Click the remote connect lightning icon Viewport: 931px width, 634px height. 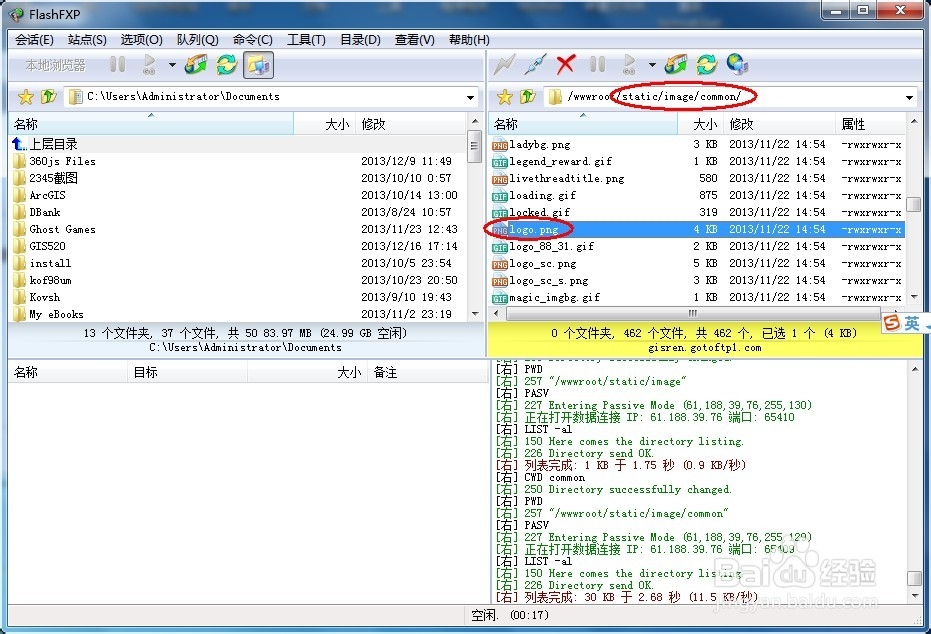tap(504, 64)
